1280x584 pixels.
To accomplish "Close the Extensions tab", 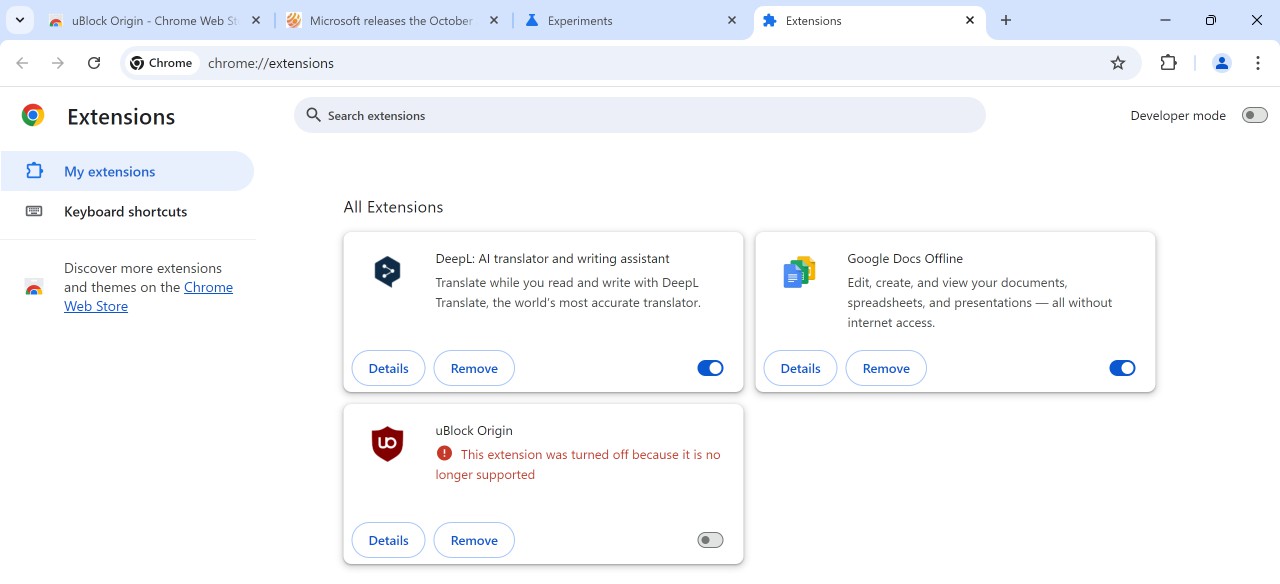I will (x=970, y=20).
